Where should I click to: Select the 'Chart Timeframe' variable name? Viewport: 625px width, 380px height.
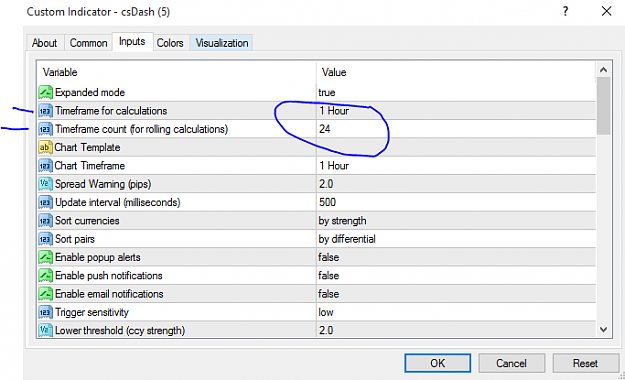pyautogui.click(x=90, y=165)
